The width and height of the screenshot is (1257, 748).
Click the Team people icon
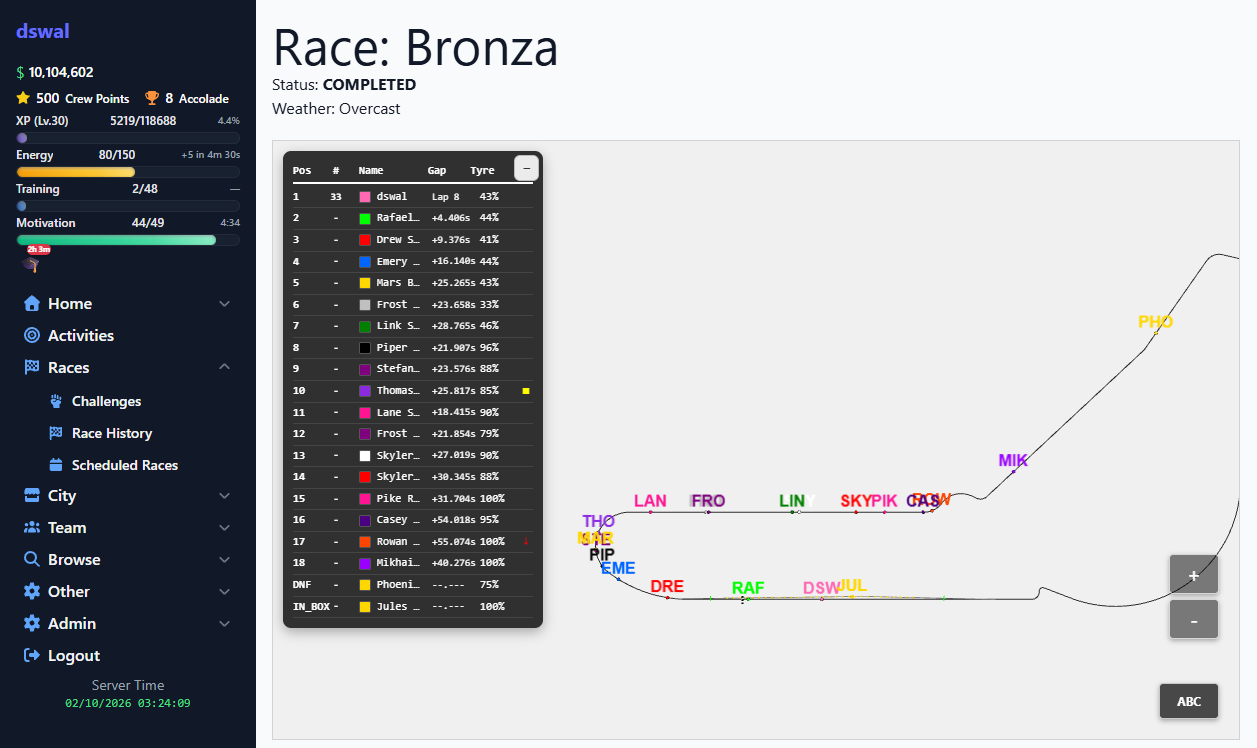[32, 528]
